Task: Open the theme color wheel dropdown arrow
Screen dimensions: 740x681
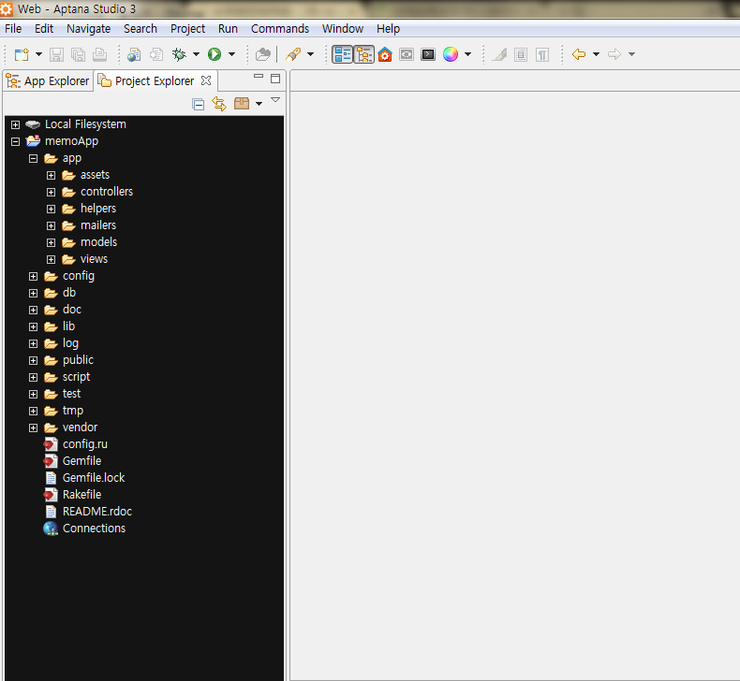Action: (x=468, y=54)
